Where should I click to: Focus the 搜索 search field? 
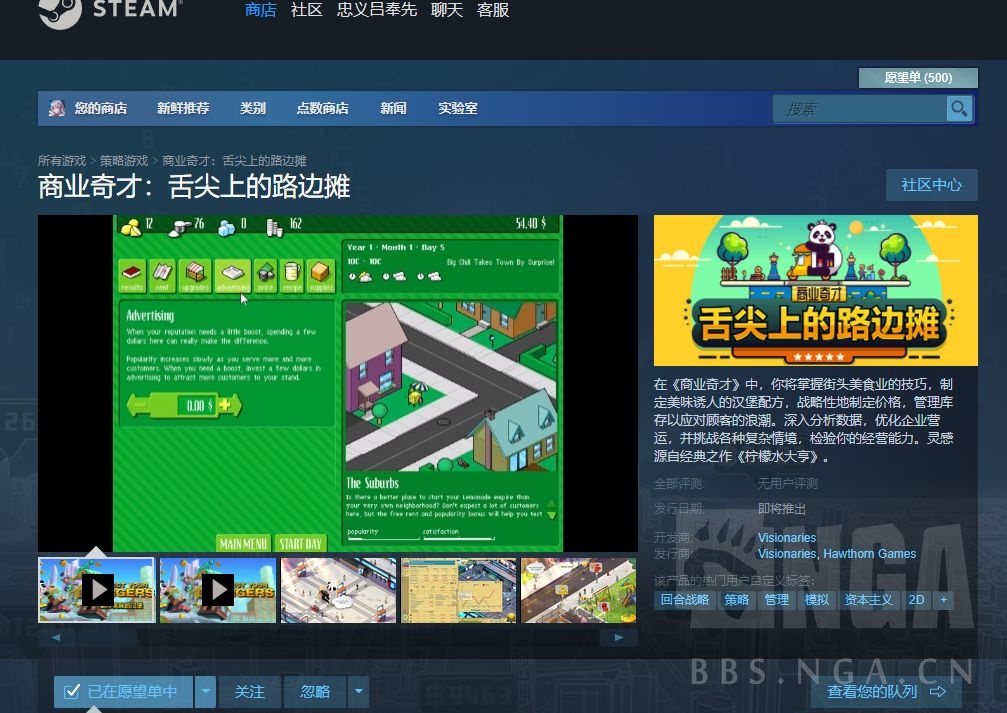[859, 109]
